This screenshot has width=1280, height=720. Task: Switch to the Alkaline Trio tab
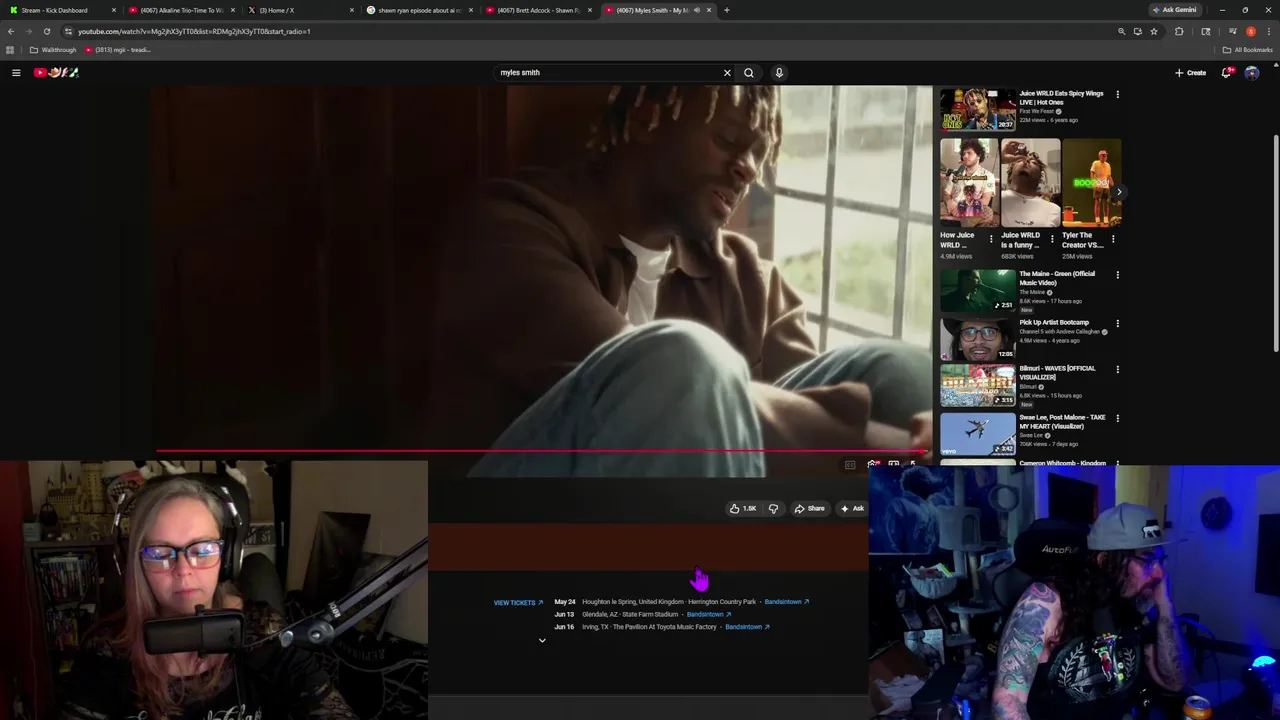point(181,10)
